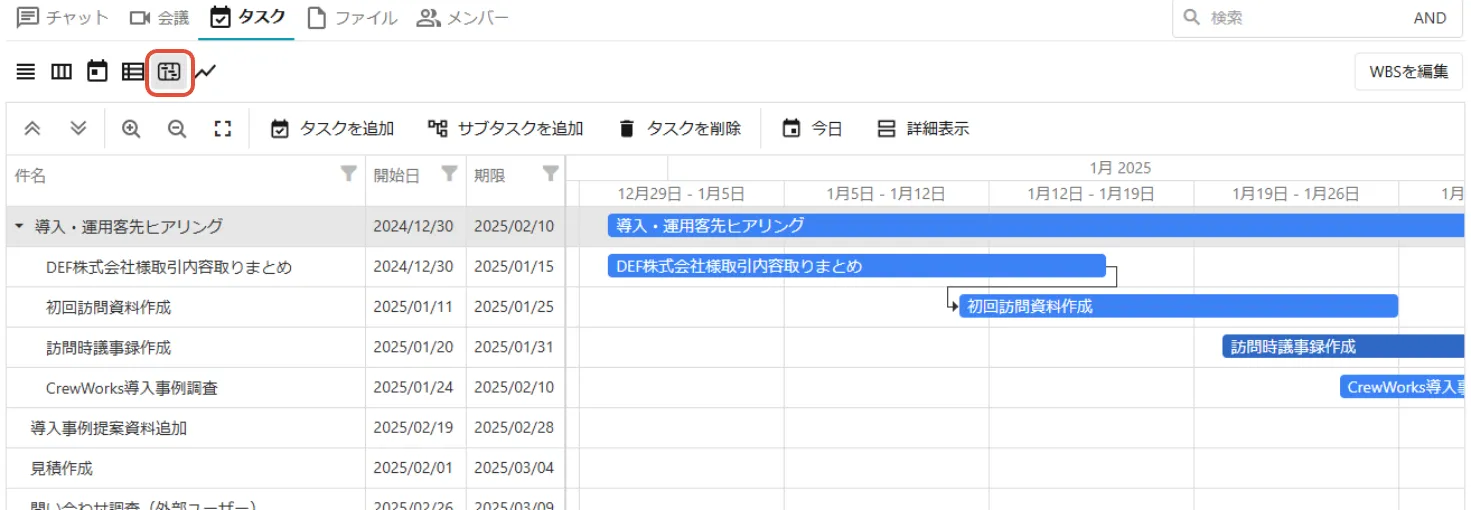Open the チャット tab
Screen dimensions: 1471x510
click(64, 18)
